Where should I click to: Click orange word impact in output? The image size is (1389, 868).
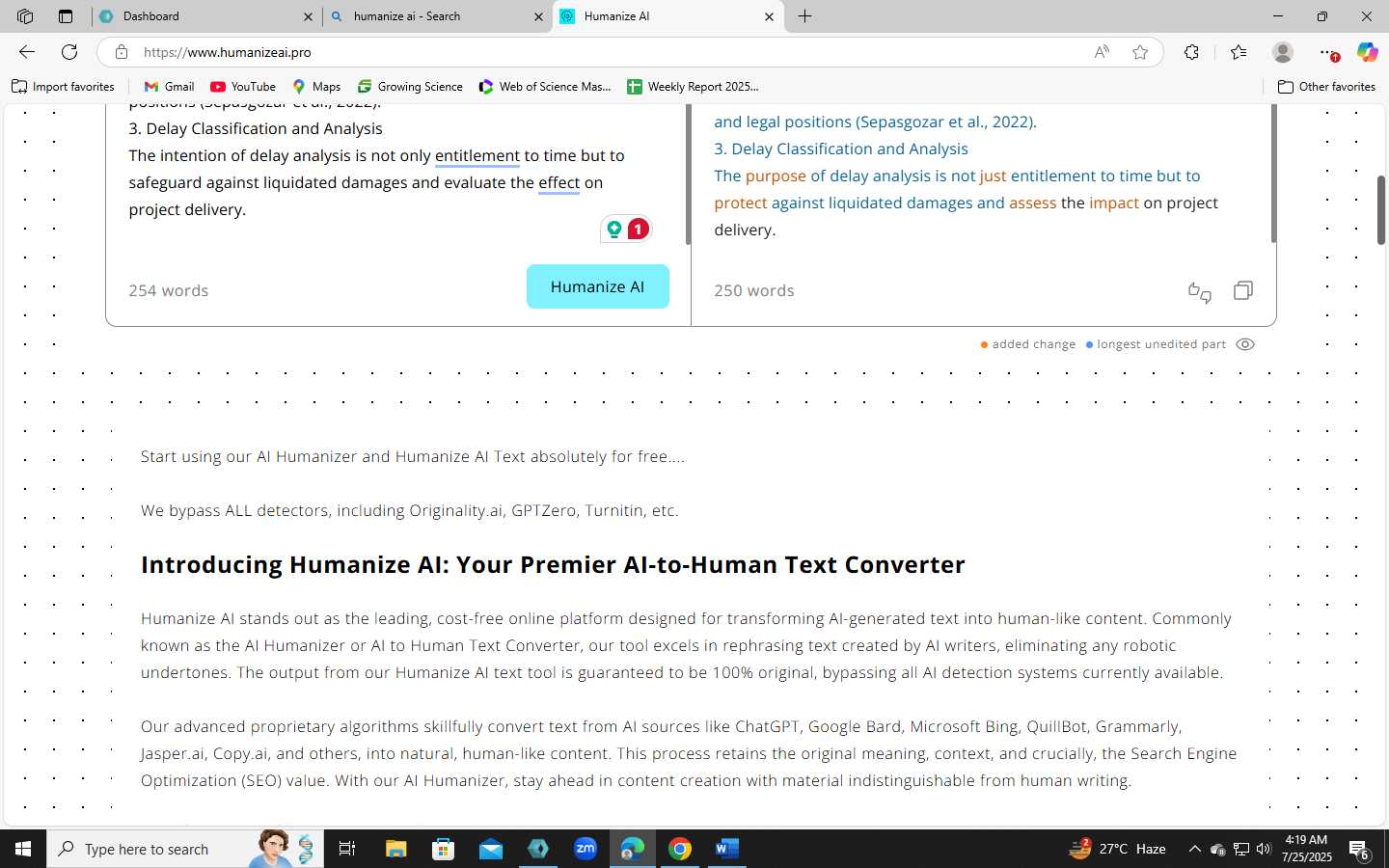[x=1114, y=203]
